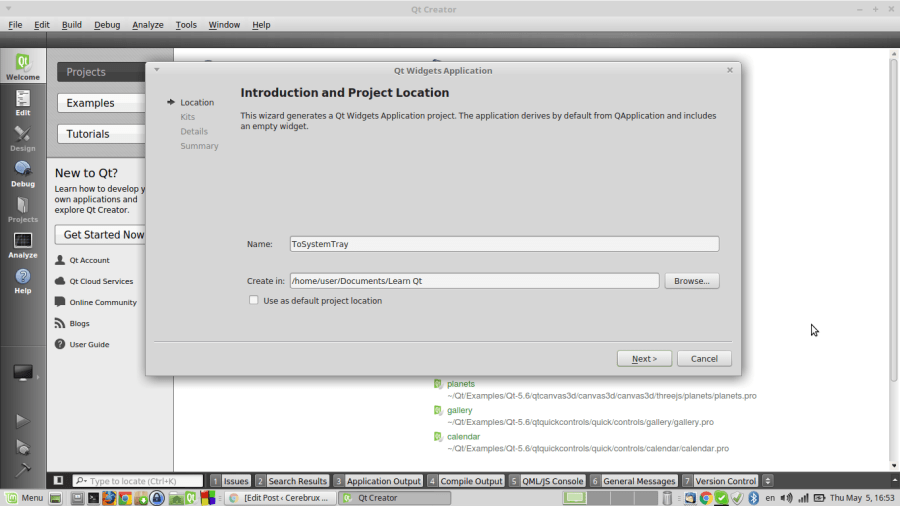Click Get Started Now button
The height and width of the screenshot is (506, 900).
pyautogui.click(x=100, y=235)
